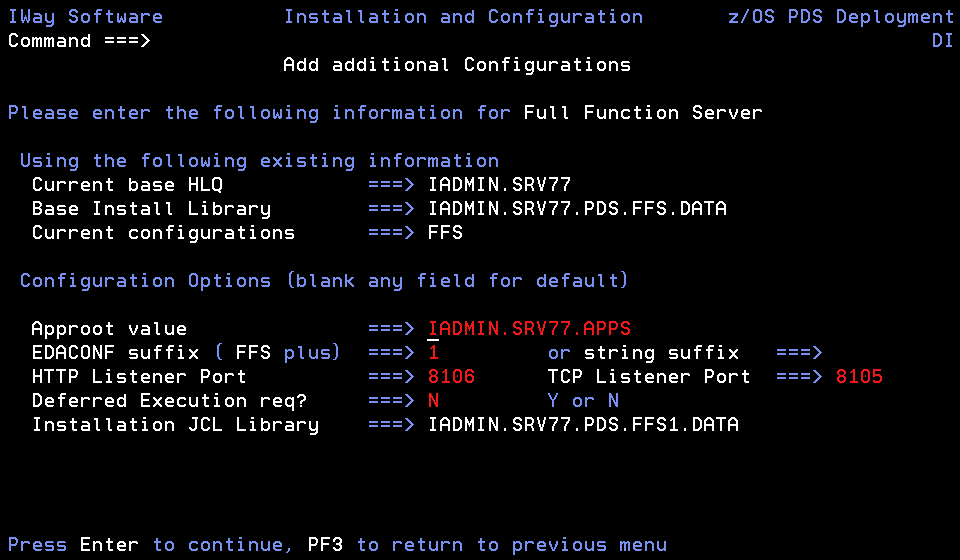
Task: Select the HTTP Listener Port value 8106
Action: (451, 376)
